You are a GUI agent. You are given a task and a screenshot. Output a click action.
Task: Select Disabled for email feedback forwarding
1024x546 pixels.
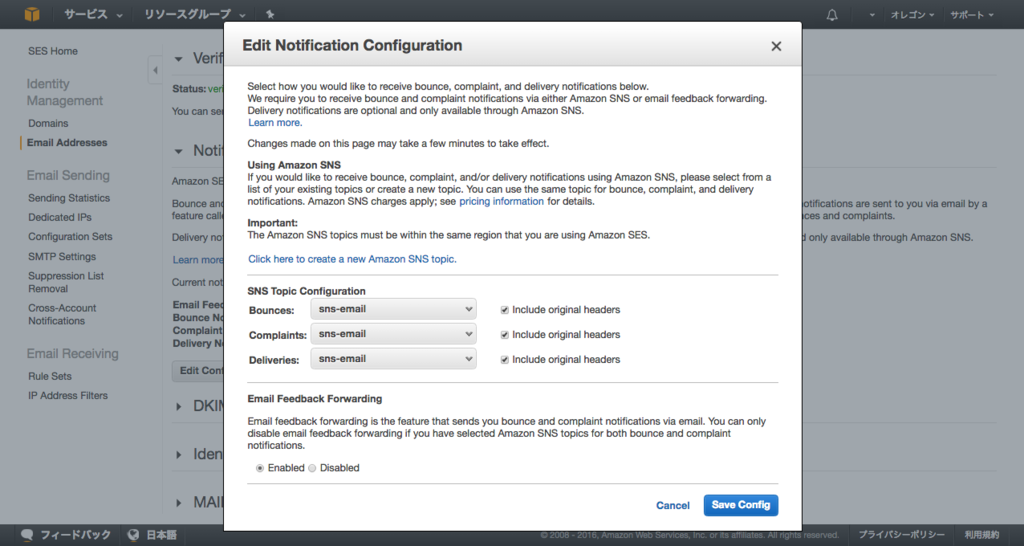tap(312, 468)
